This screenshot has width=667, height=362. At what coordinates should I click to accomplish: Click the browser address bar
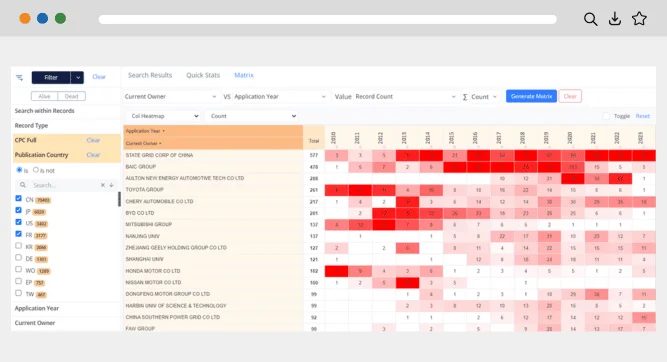tap(328, 19)
